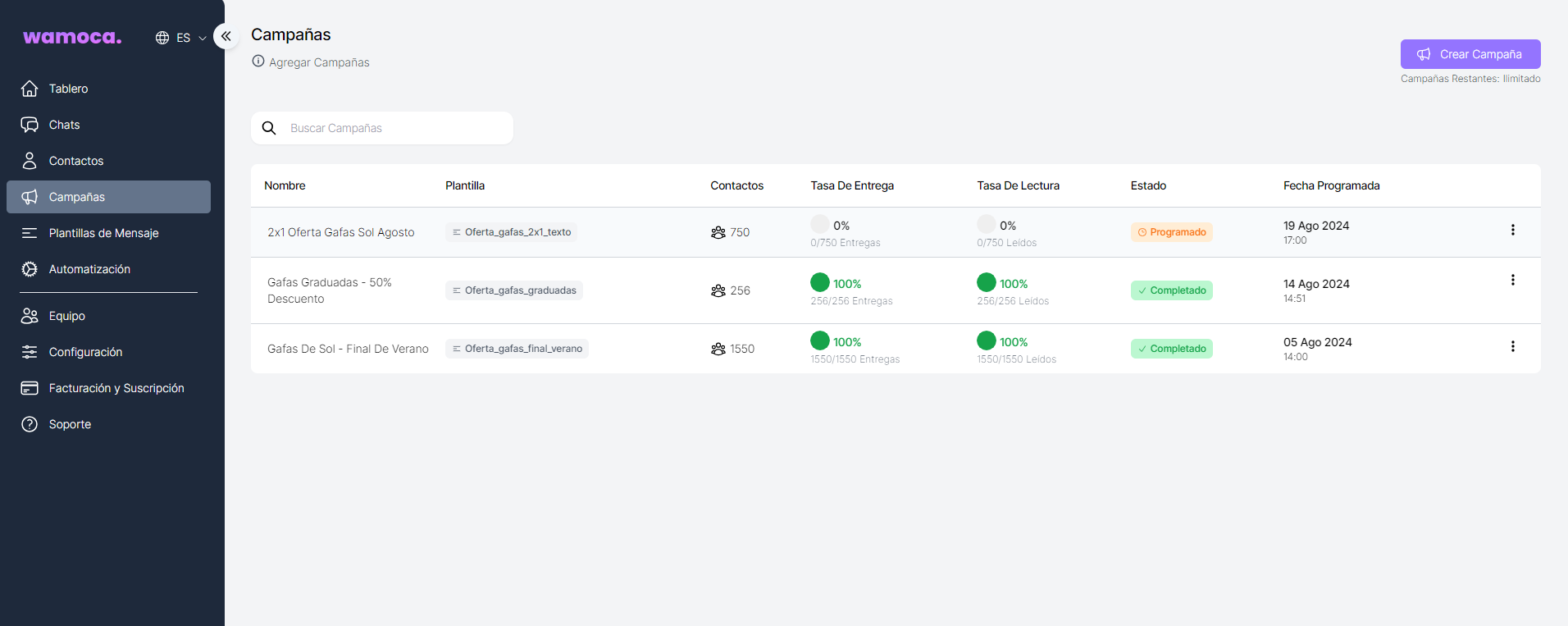This screenshot has height=626, width=1568.
Task: Click the Facturación y Suscripción card icon
Action: 30,388
